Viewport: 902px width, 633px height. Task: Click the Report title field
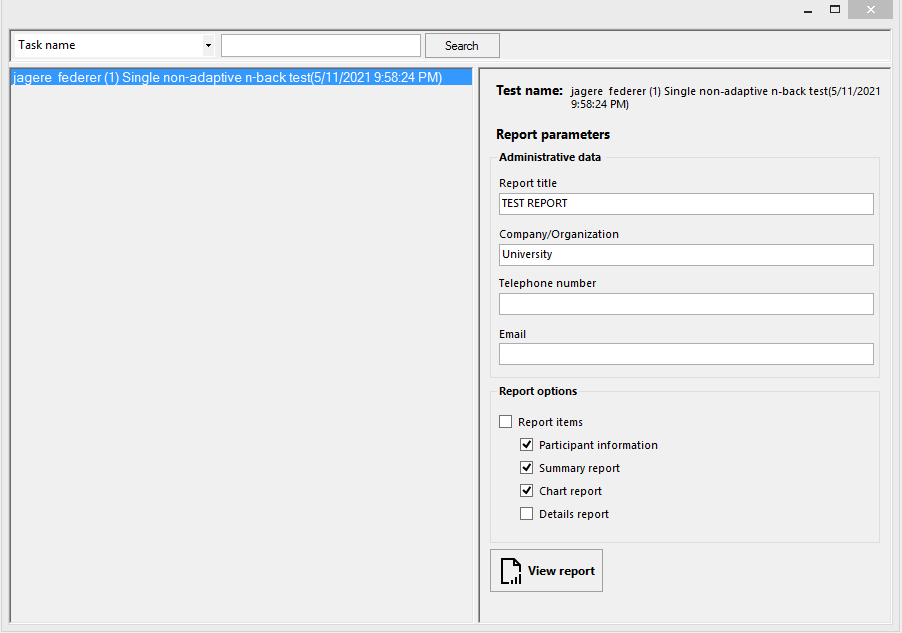tap(686, 204)
